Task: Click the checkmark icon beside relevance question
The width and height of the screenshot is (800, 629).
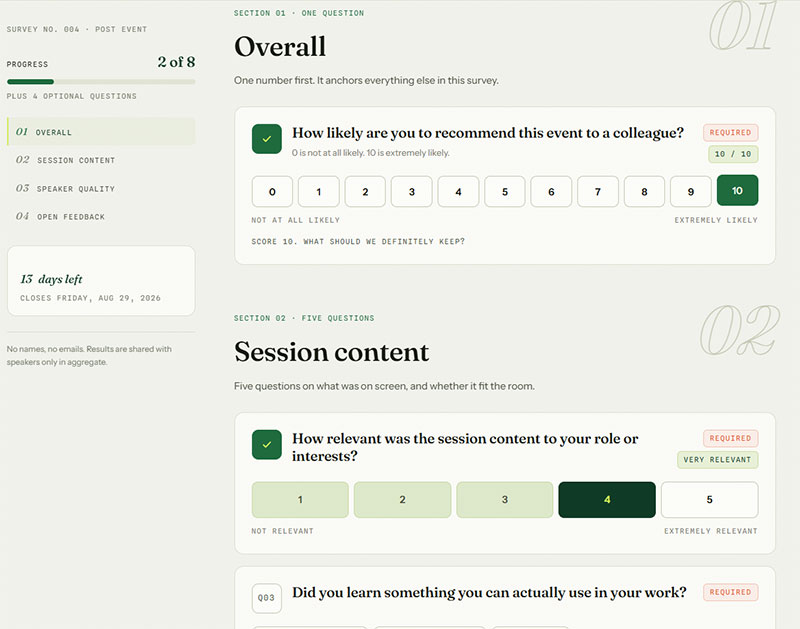Action: [266, 445]
